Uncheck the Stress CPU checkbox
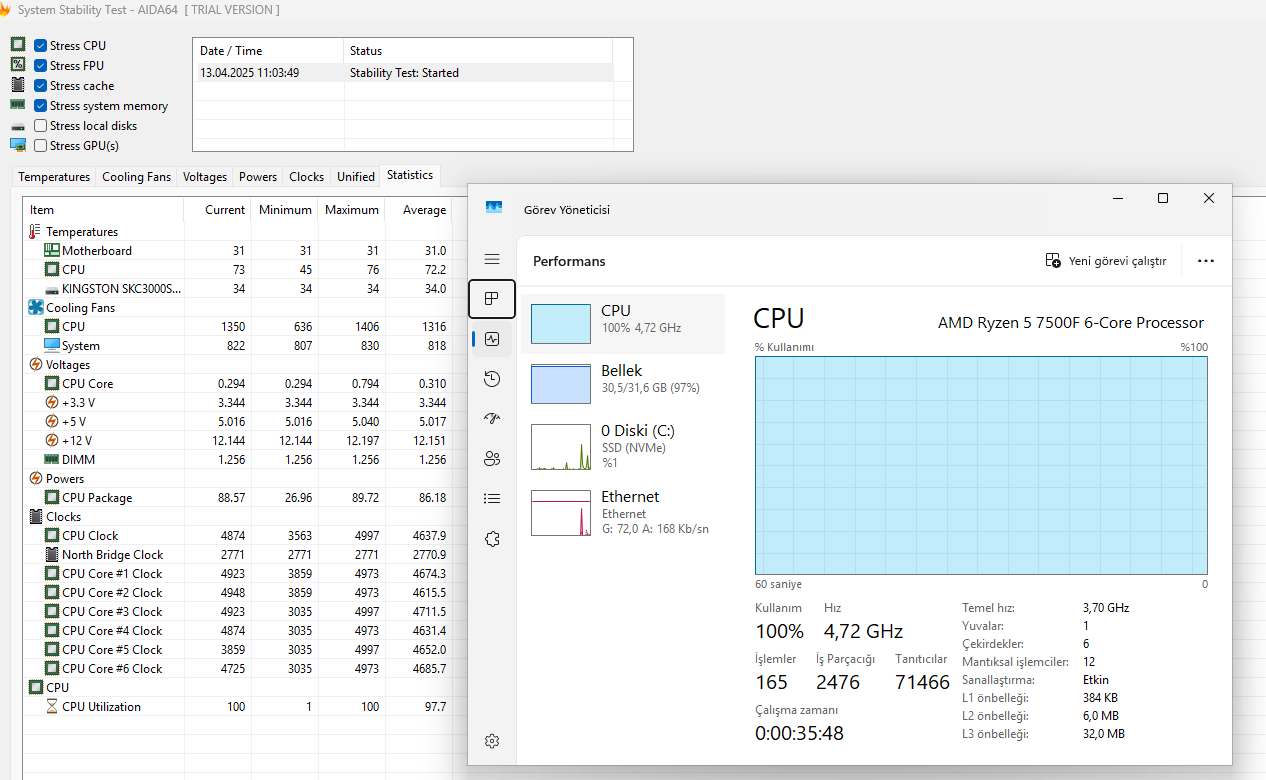Screen dimensions: 1266x780 coord(41,46)
